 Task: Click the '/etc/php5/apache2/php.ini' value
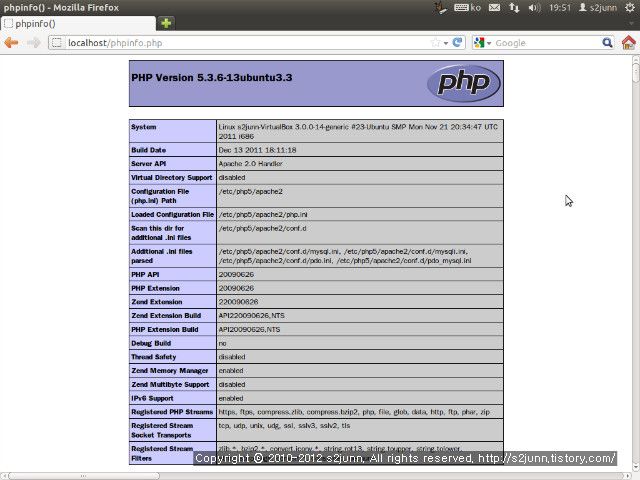[263, 214]
